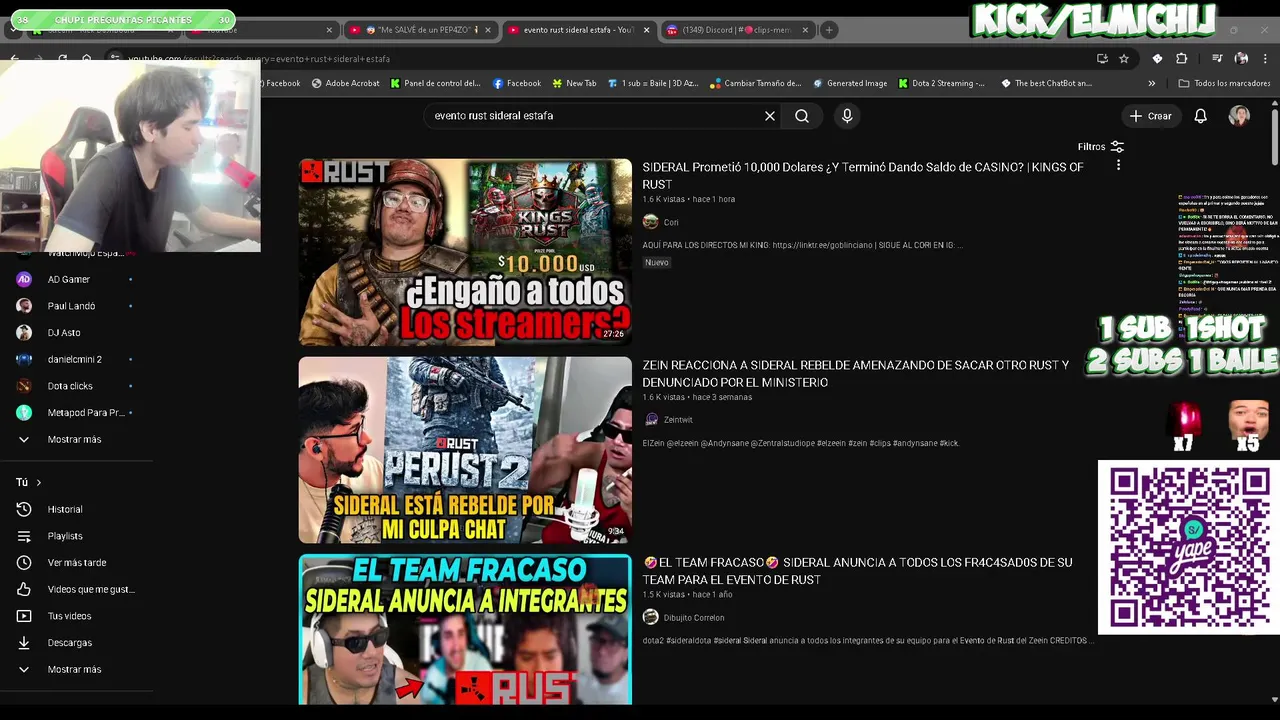Open 'ZEIN REACCIONA A SIDERAL REBELDE' video title
This screenshot has width=1280, height=720.
(855, 374)
